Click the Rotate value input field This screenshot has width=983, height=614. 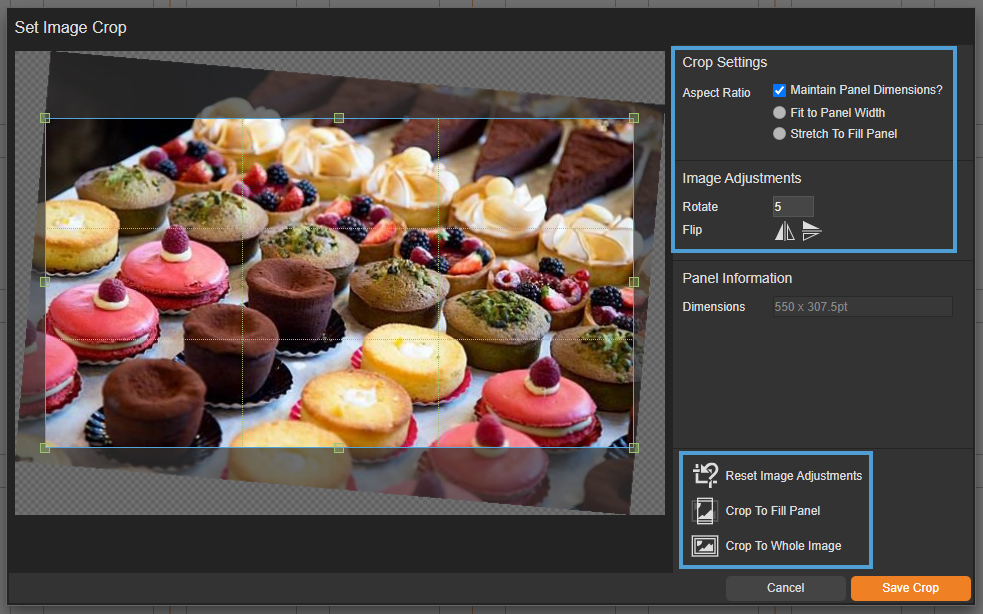click(793, 207)
